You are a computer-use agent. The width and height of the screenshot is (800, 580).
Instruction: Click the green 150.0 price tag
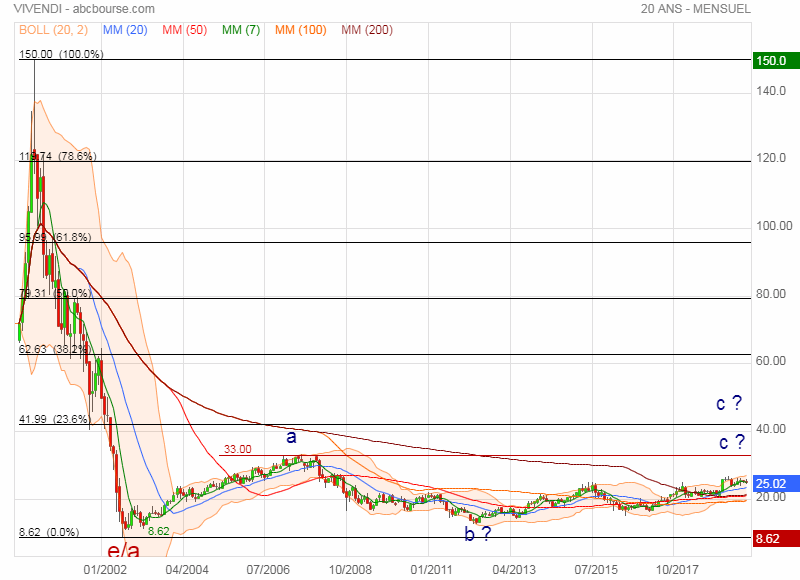pyautogui.click(x=776, y=61)
